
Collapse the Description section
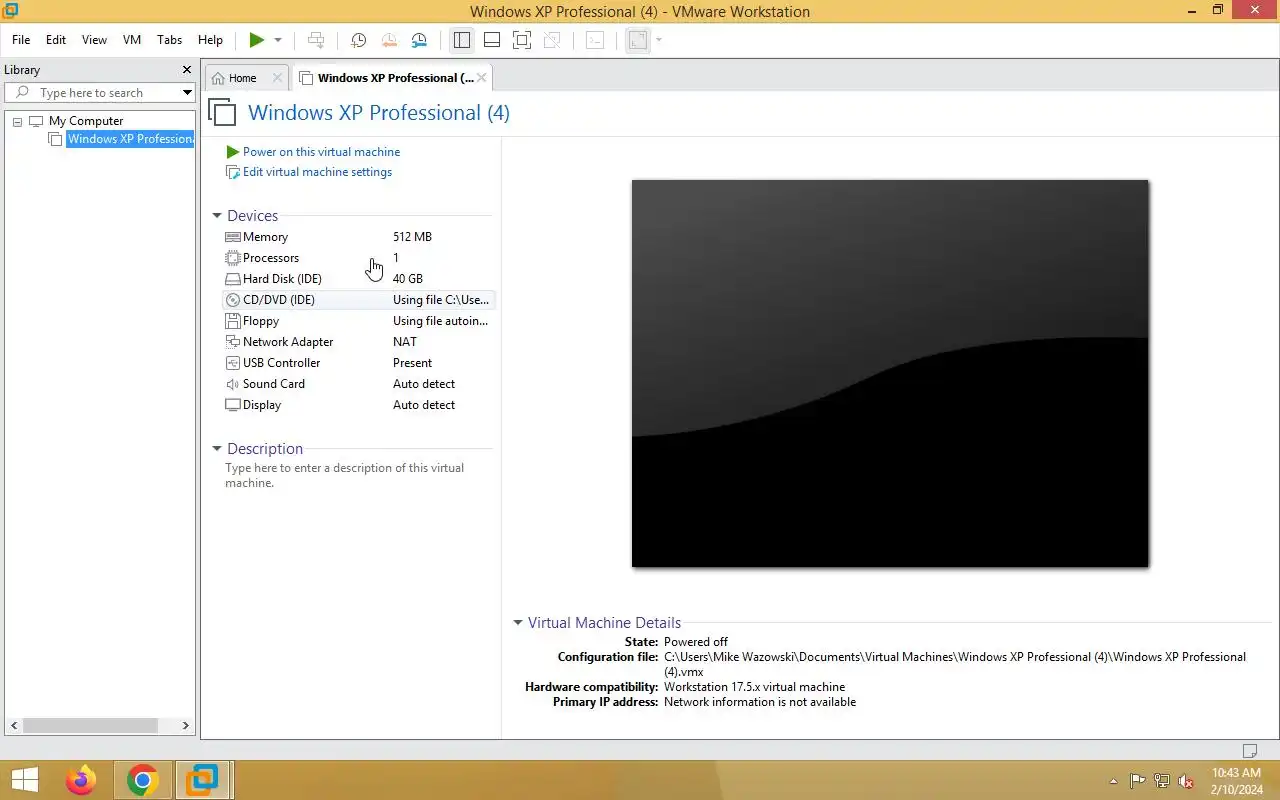coord(217,449)
